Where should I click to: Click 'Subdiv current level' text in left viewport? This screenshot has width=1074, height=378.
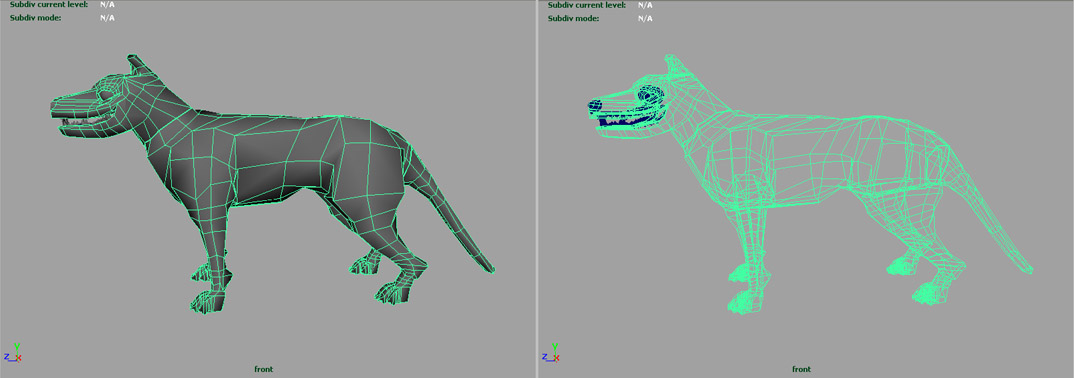[x=49, y=5]
